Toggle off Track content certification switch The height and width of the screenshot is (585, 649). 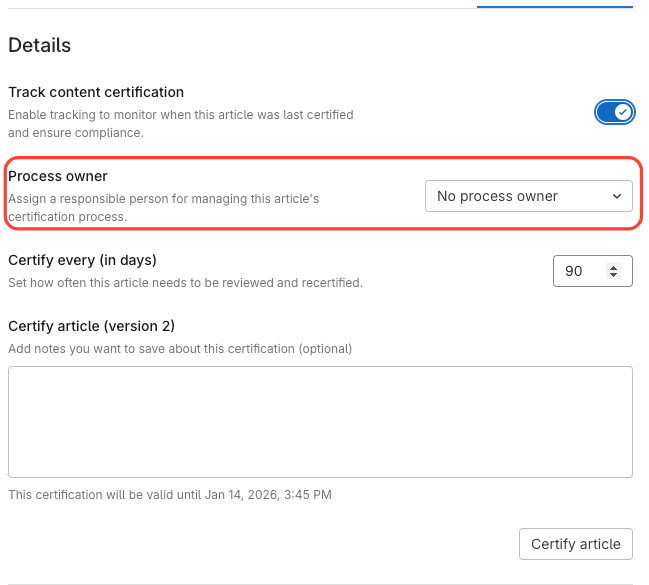point(613,111)
